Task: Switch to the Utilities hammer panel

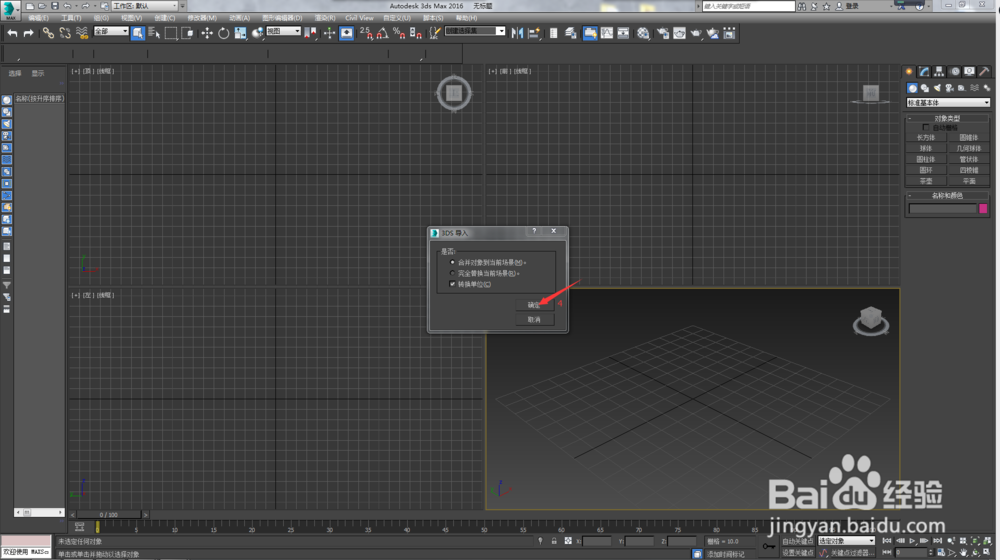Action: pyautogui.click(x=984, y=71)
